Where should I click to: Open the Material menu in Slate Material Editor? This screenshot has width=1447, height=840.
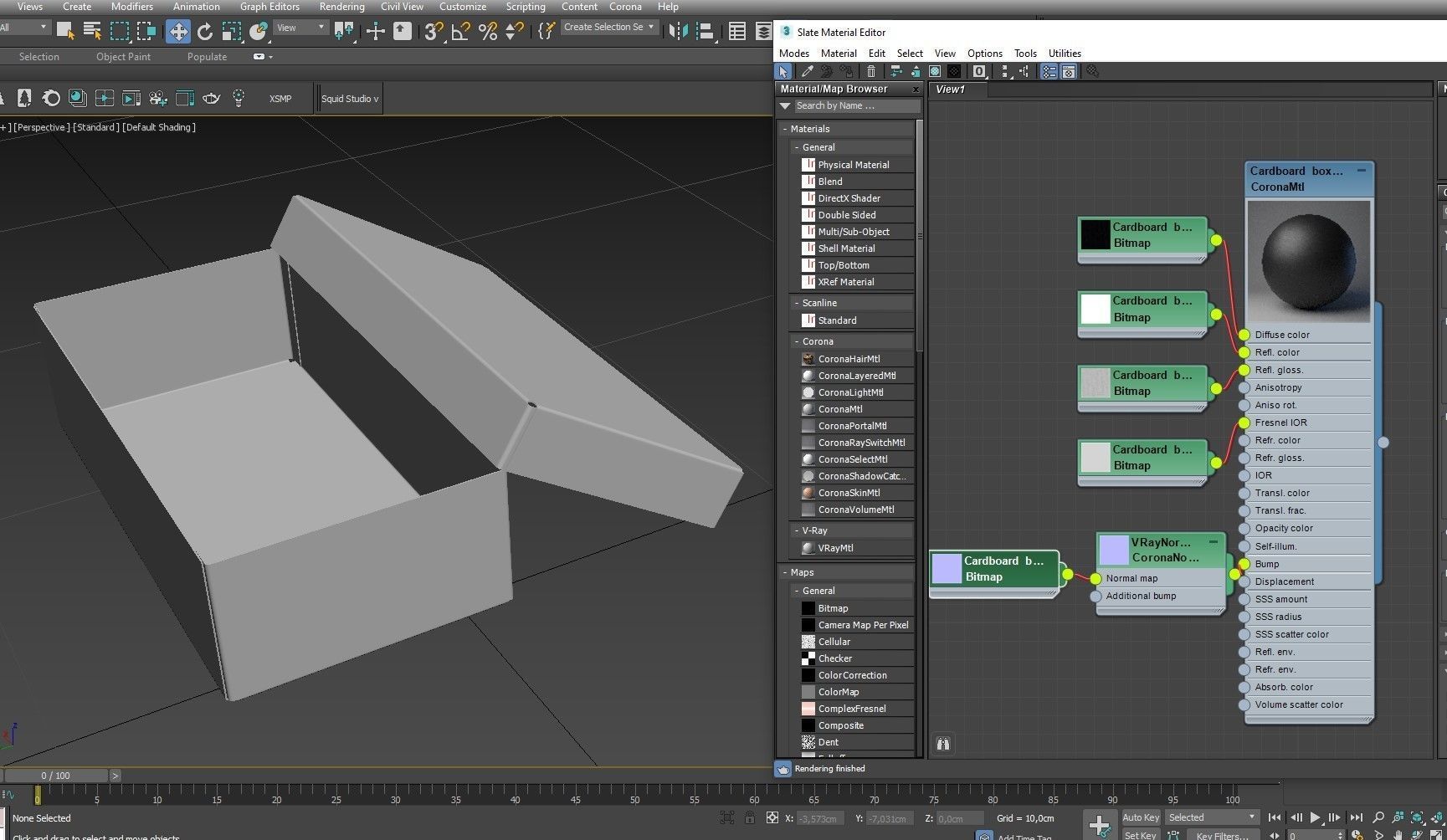click(838, 53)
